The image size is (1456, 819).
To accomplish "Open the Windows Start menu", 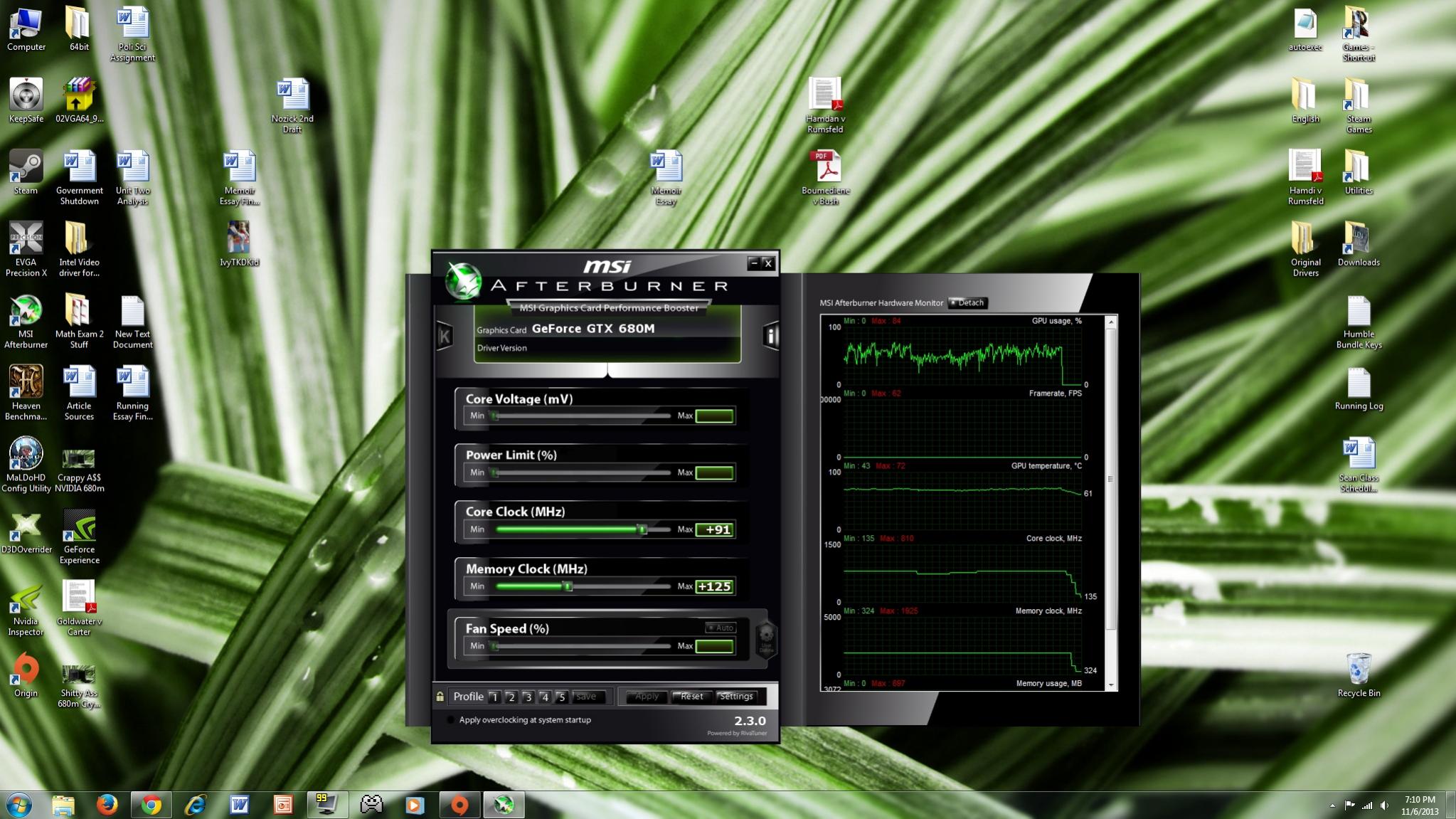I will pos(18,805).
